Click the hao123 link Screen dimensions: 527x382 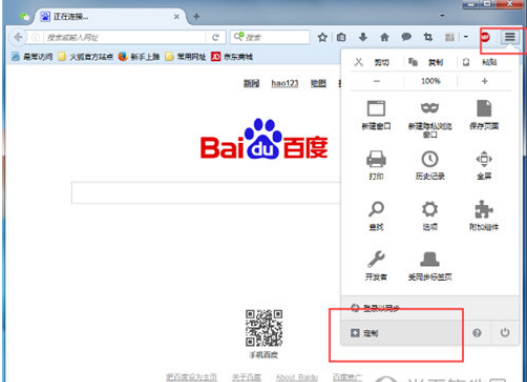click(x=285, y=83)
